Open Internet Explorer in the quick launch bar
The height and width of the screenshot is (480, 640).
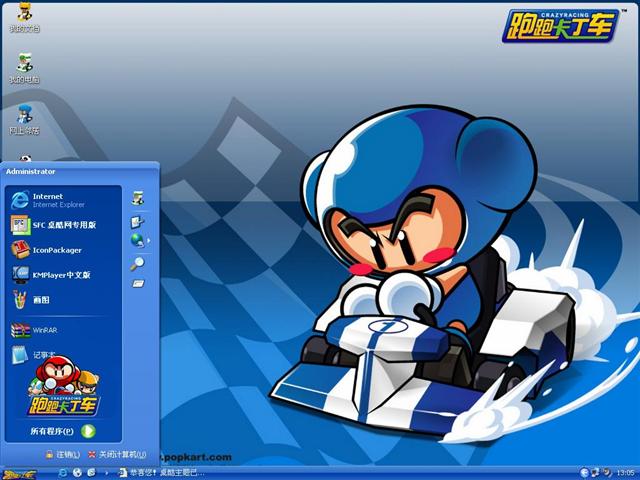[x=63, y=473]
